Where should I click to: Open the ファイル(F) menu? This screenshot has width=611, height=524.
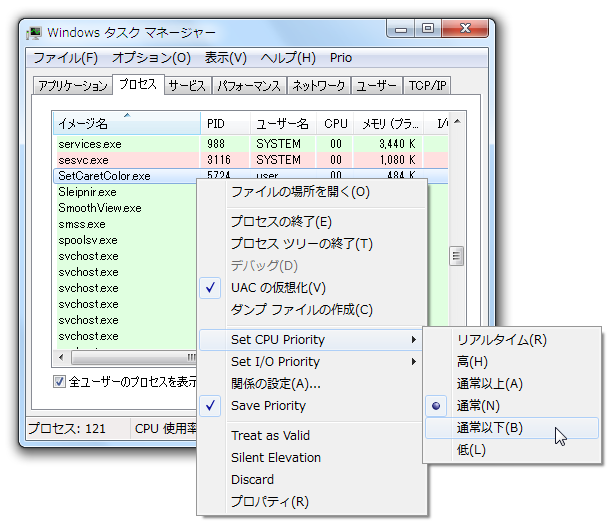[65, 58]
